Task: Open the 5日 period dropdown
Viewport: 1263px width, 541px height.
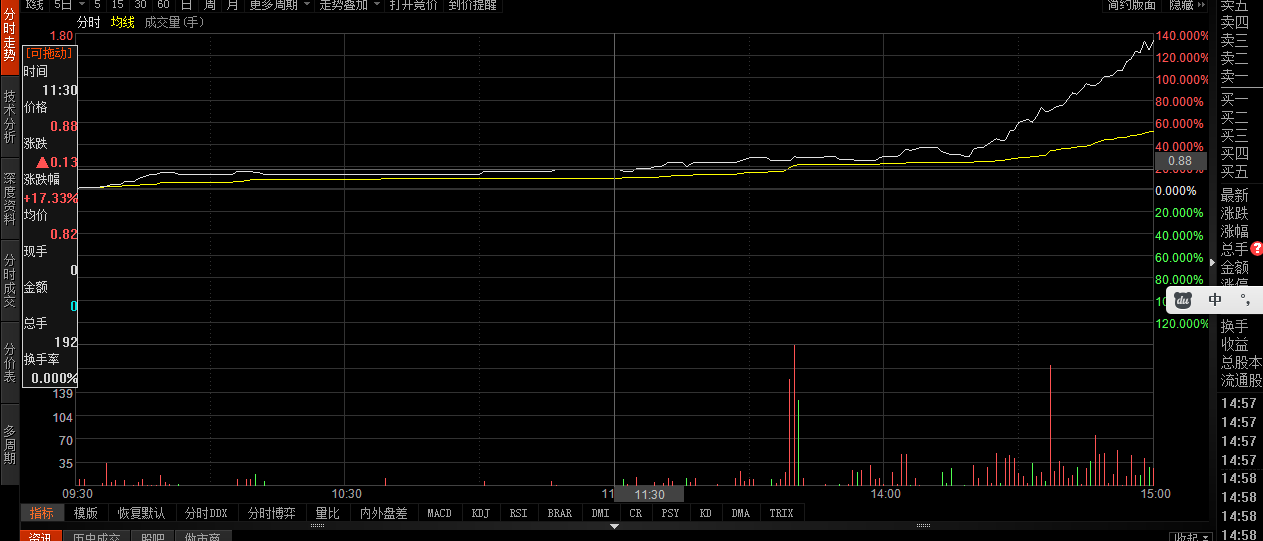Action: click(65, 5)
